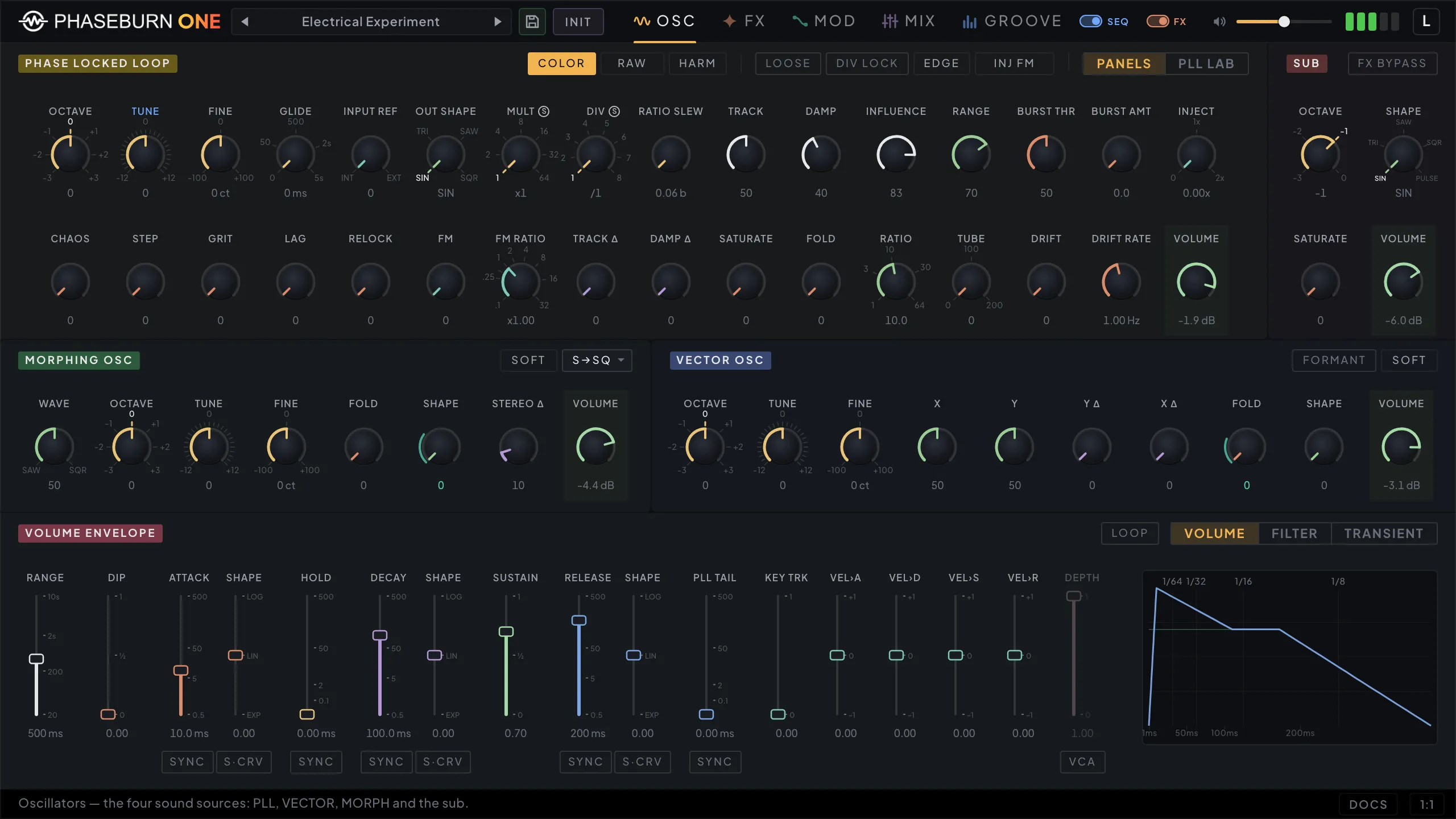Toggle the SEQ switch

tap(1090, 22)
